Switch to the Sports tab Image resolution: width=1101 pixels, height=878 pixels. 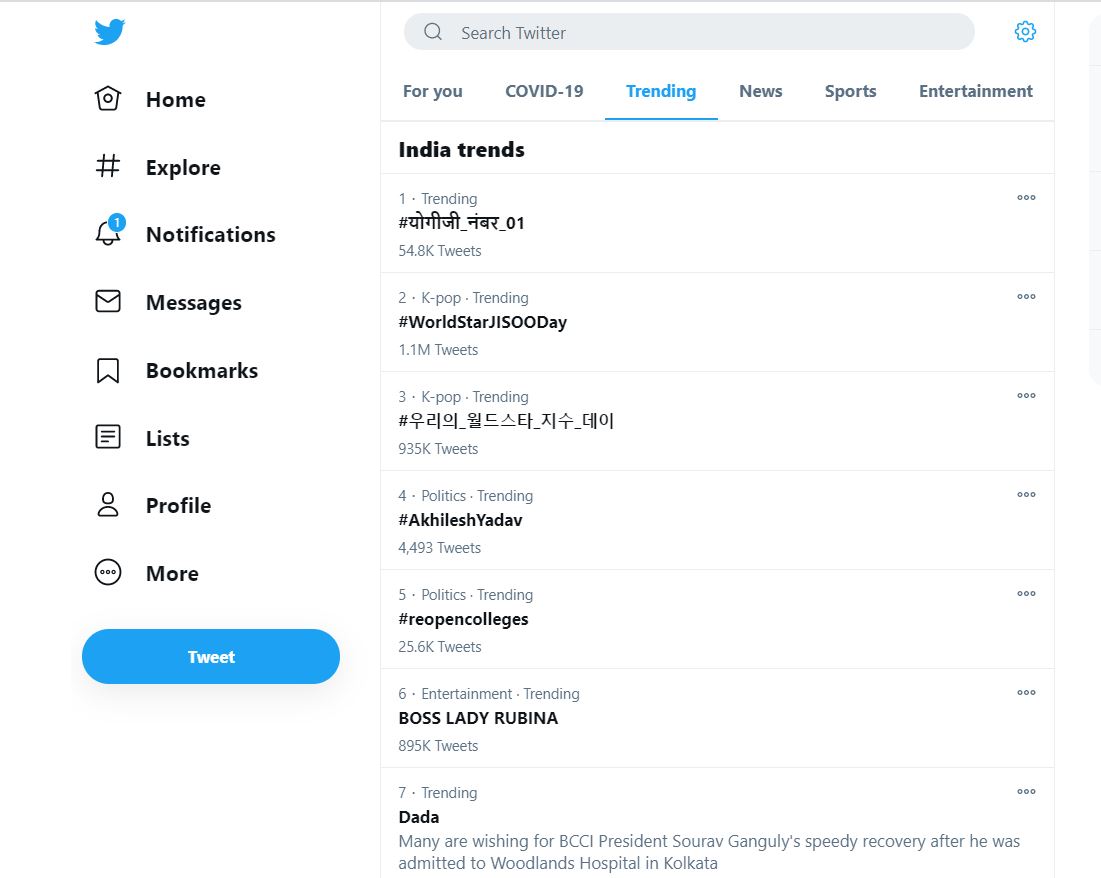[850, 91]
